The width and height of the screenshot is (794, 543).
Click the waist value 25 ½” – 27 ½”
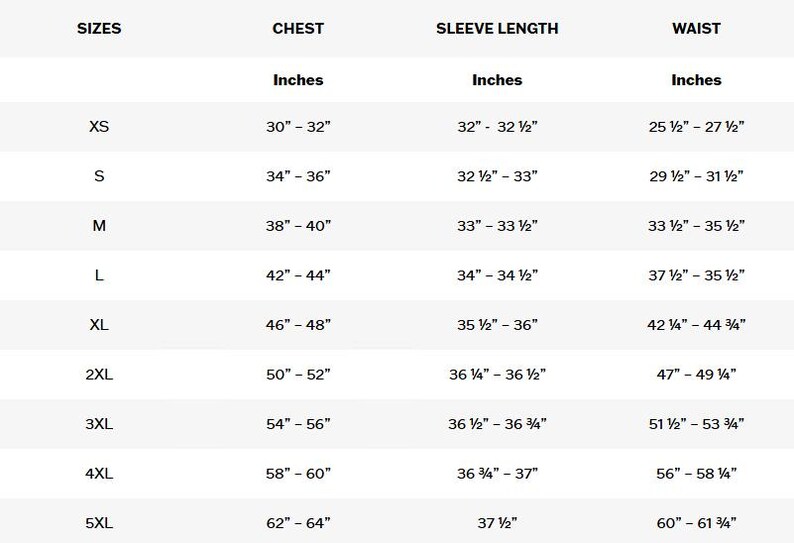[x=696, y=126]
